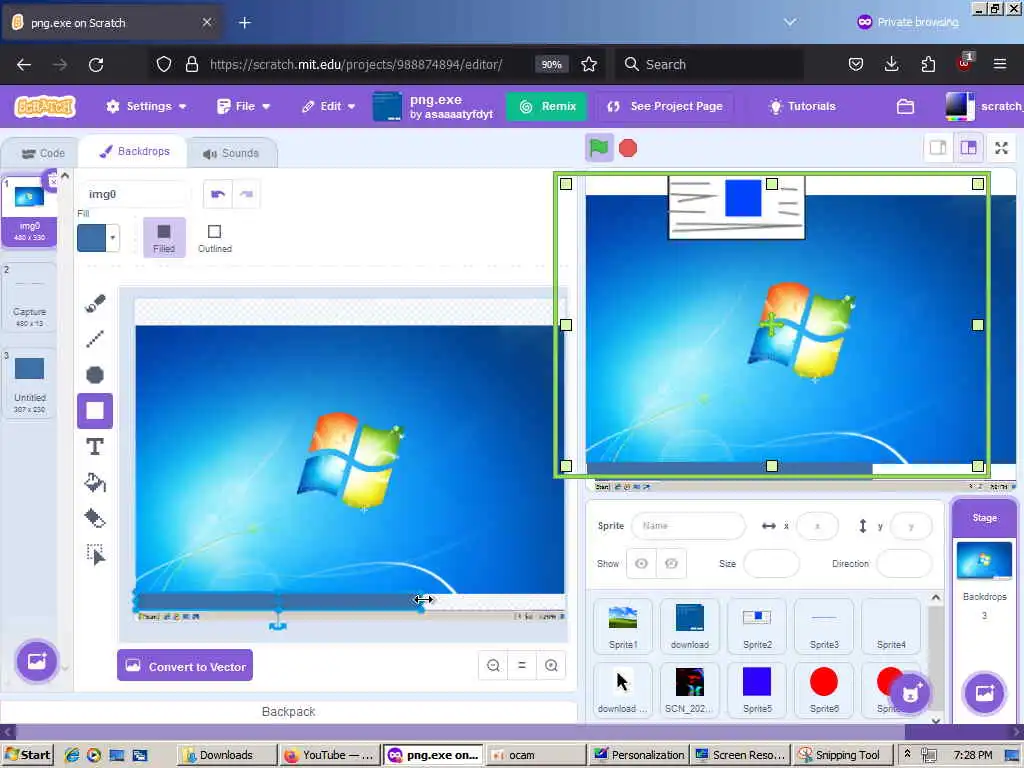The image size is (1024, 768).
Task: Open Firefox hamburger menu
Action: click(x=1000, y=64)
